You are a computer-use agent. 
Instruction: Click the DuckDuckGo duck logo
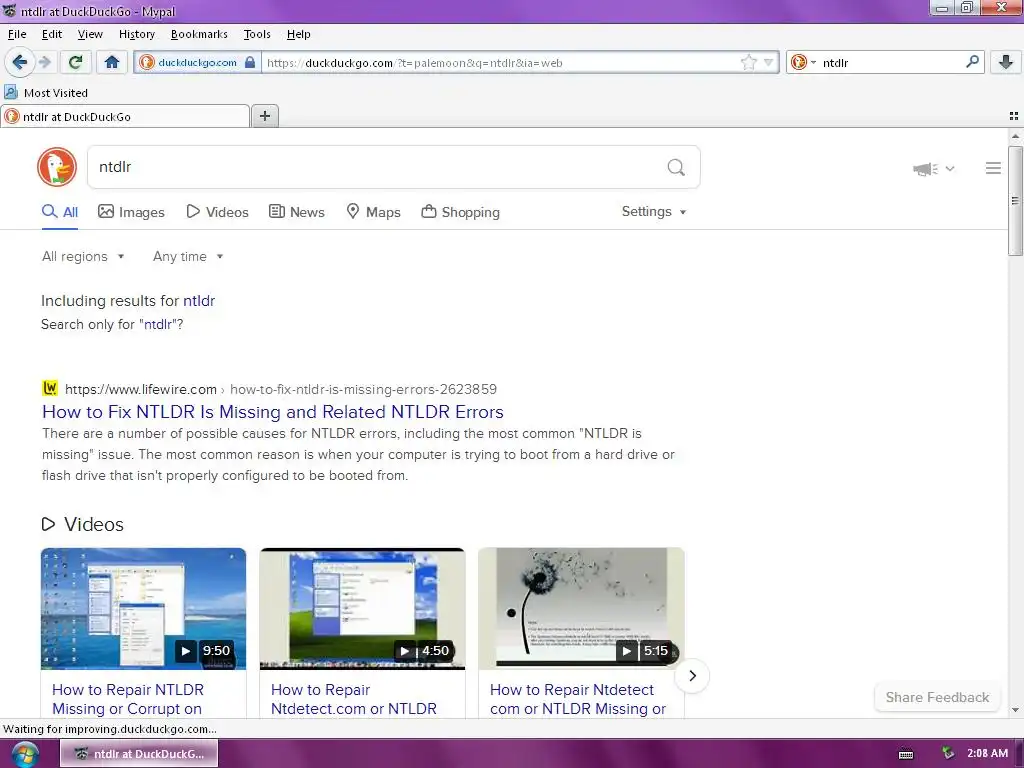[57, 167]
